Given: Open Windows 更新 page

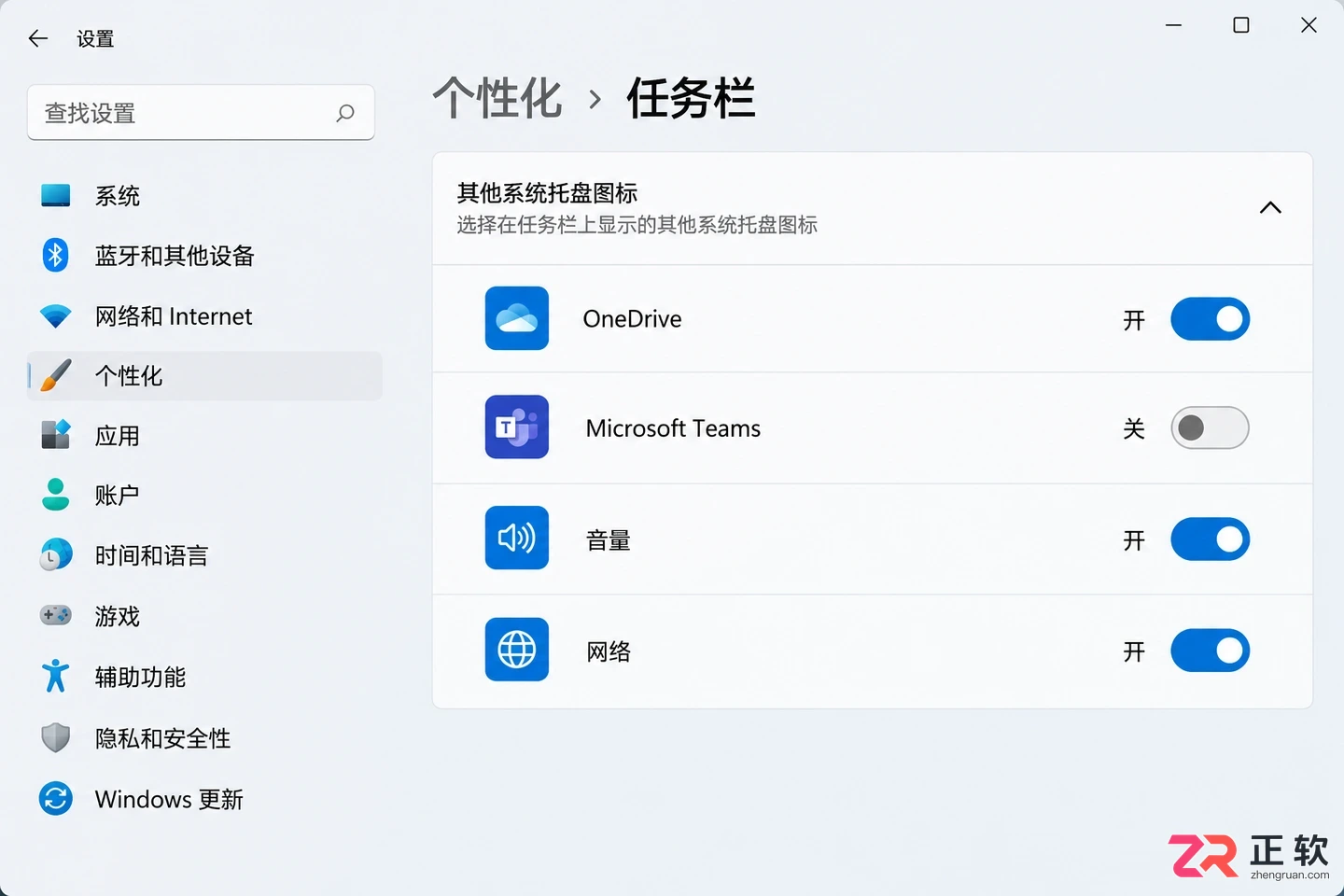Looking at the screenshot, I should [x=204, y=799].
